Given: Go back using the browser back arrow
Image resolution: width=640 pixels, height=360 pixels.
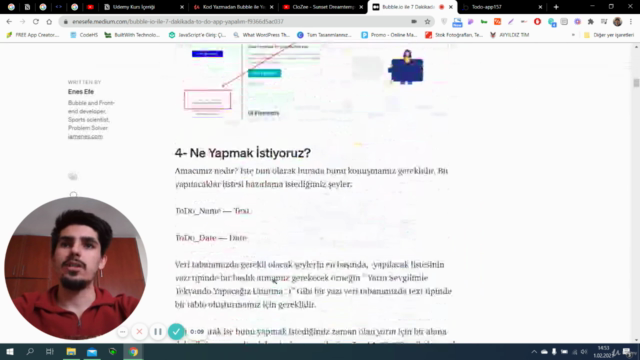Looking at the screenshot, I should coord(9,22).
